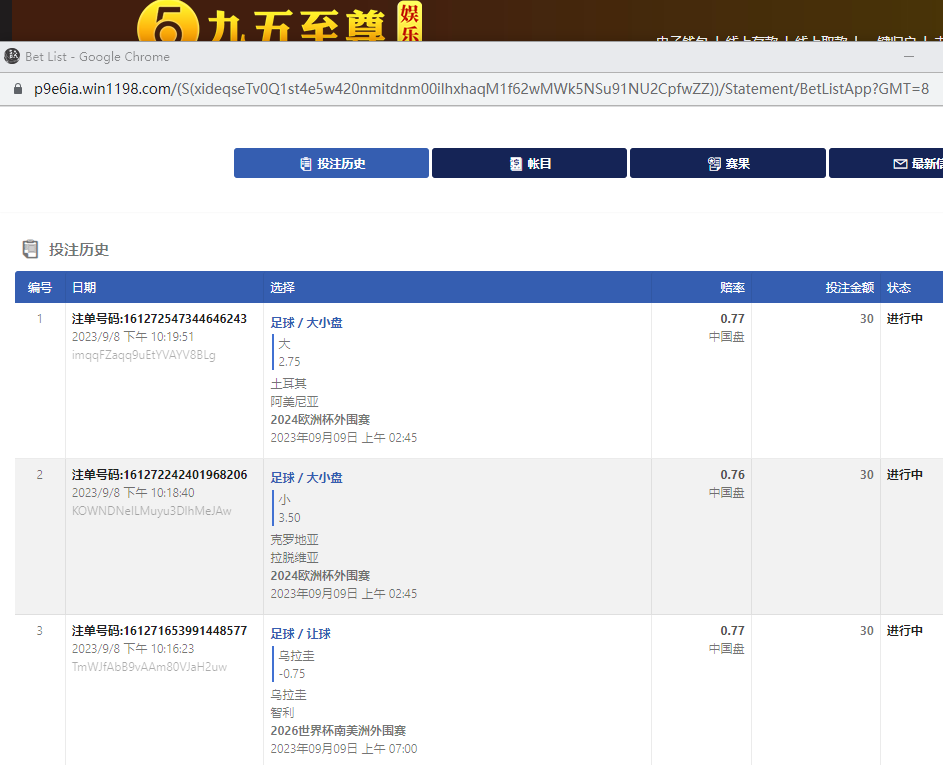Image resolution: width=943 pixels, height=765 pixels.
Task: Click the 赛果 results tab icon
Action: pyautogui.click(x=714, y=164)
